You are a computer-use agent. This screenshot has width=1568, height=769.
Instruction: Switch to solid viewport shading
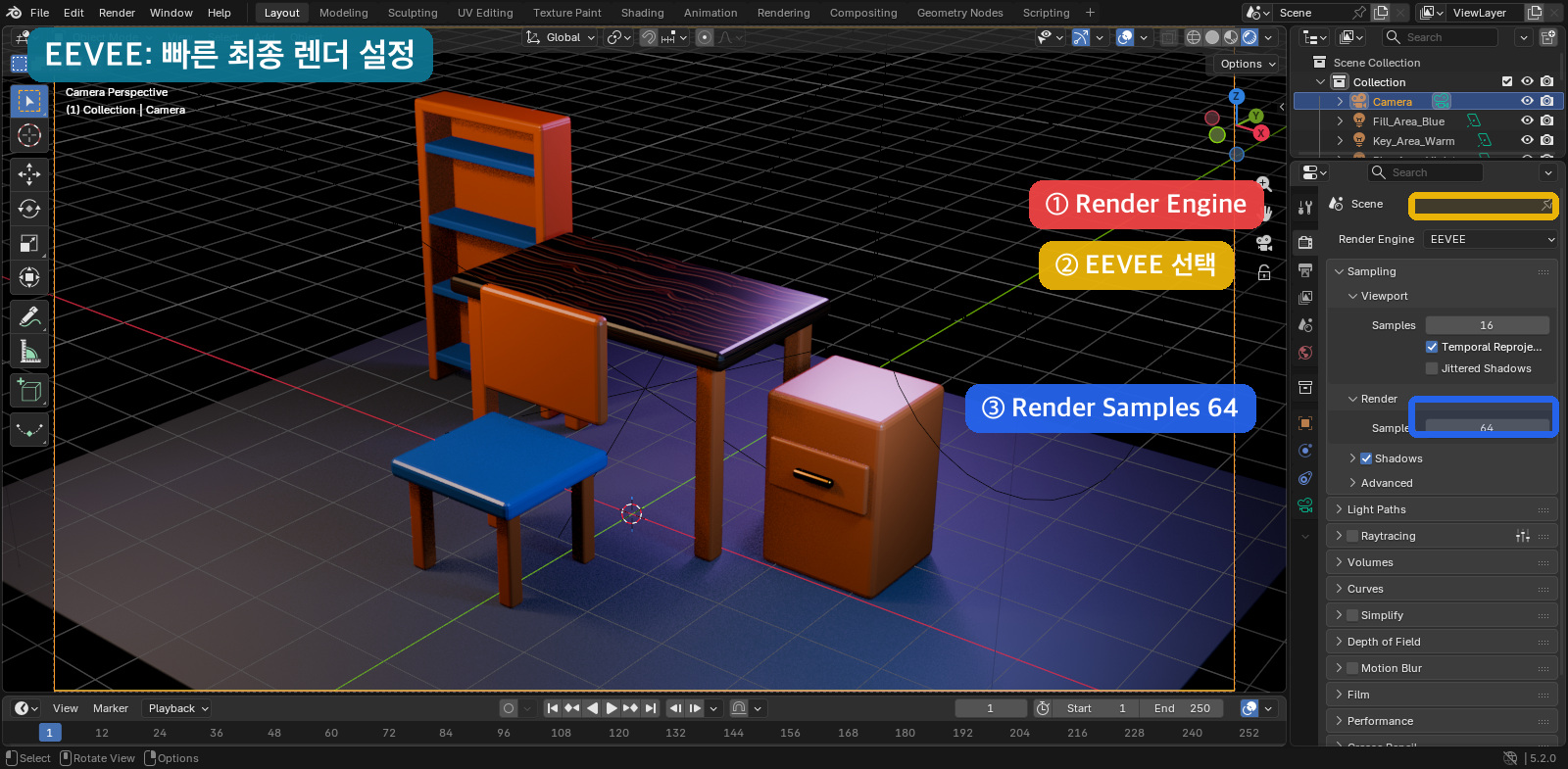(x=1212, y=37)
